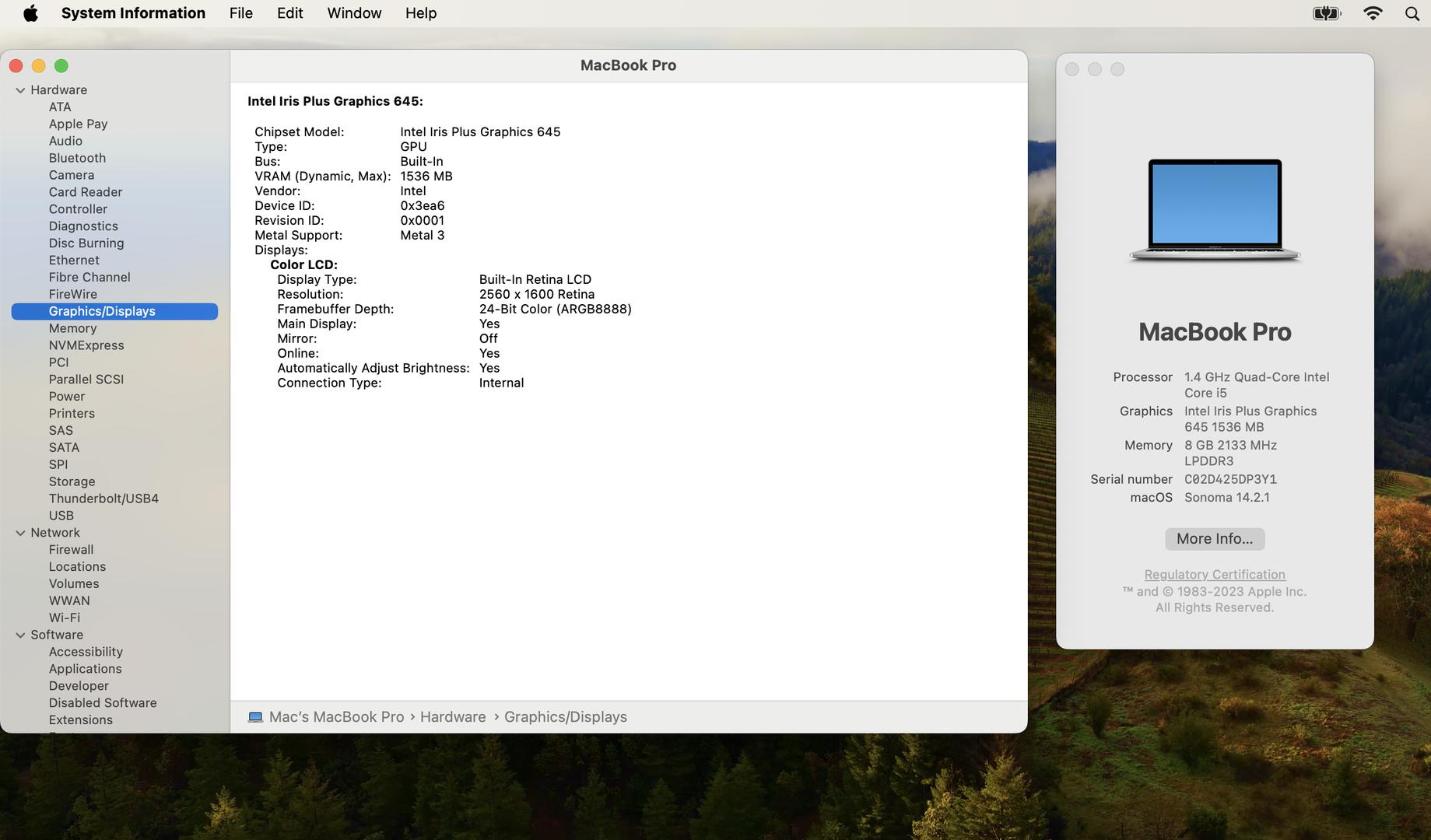
Task: Select SPI in the sidebar
Action: 58,465
